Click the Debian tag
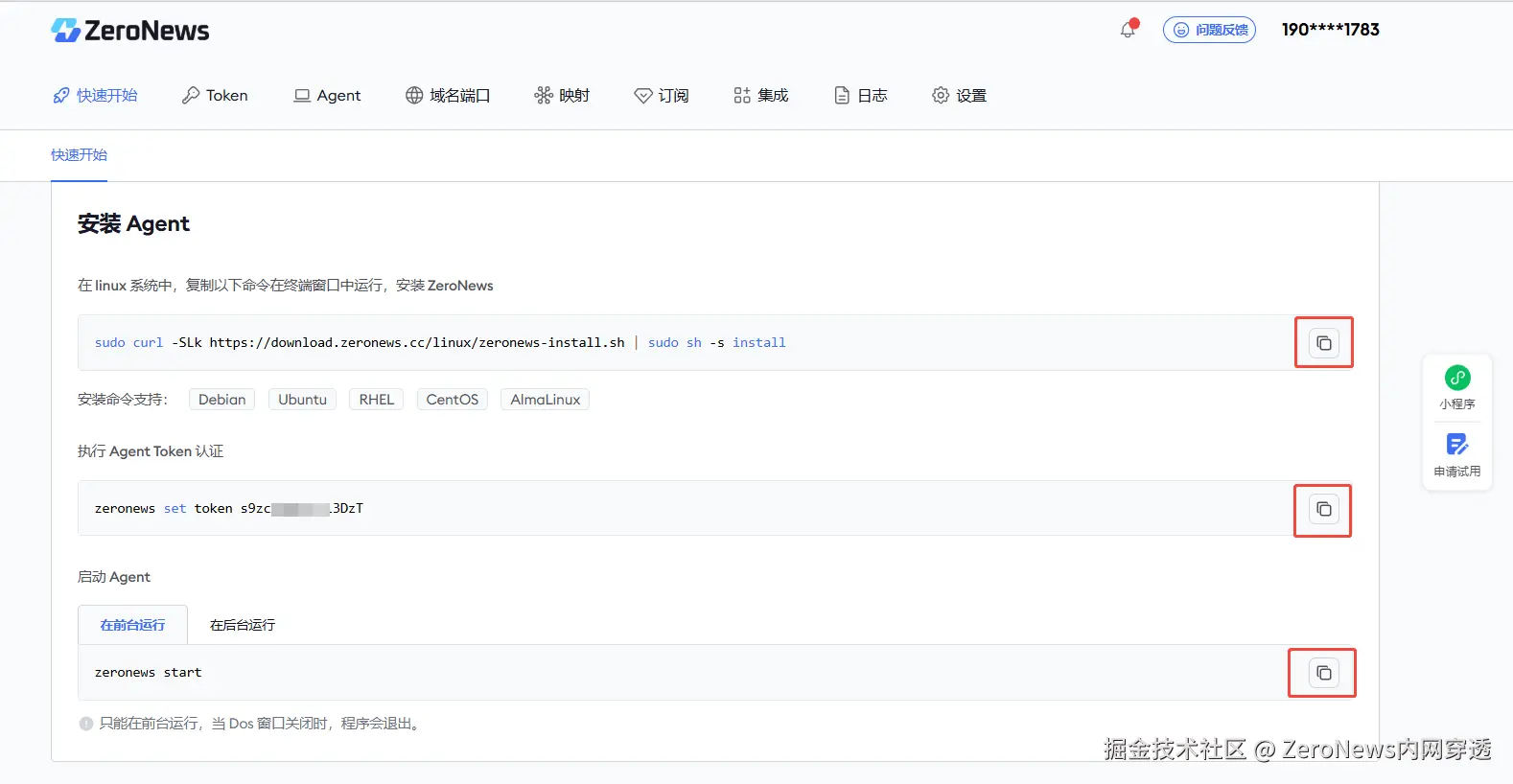1513x784 pixels. click(222, 400)
